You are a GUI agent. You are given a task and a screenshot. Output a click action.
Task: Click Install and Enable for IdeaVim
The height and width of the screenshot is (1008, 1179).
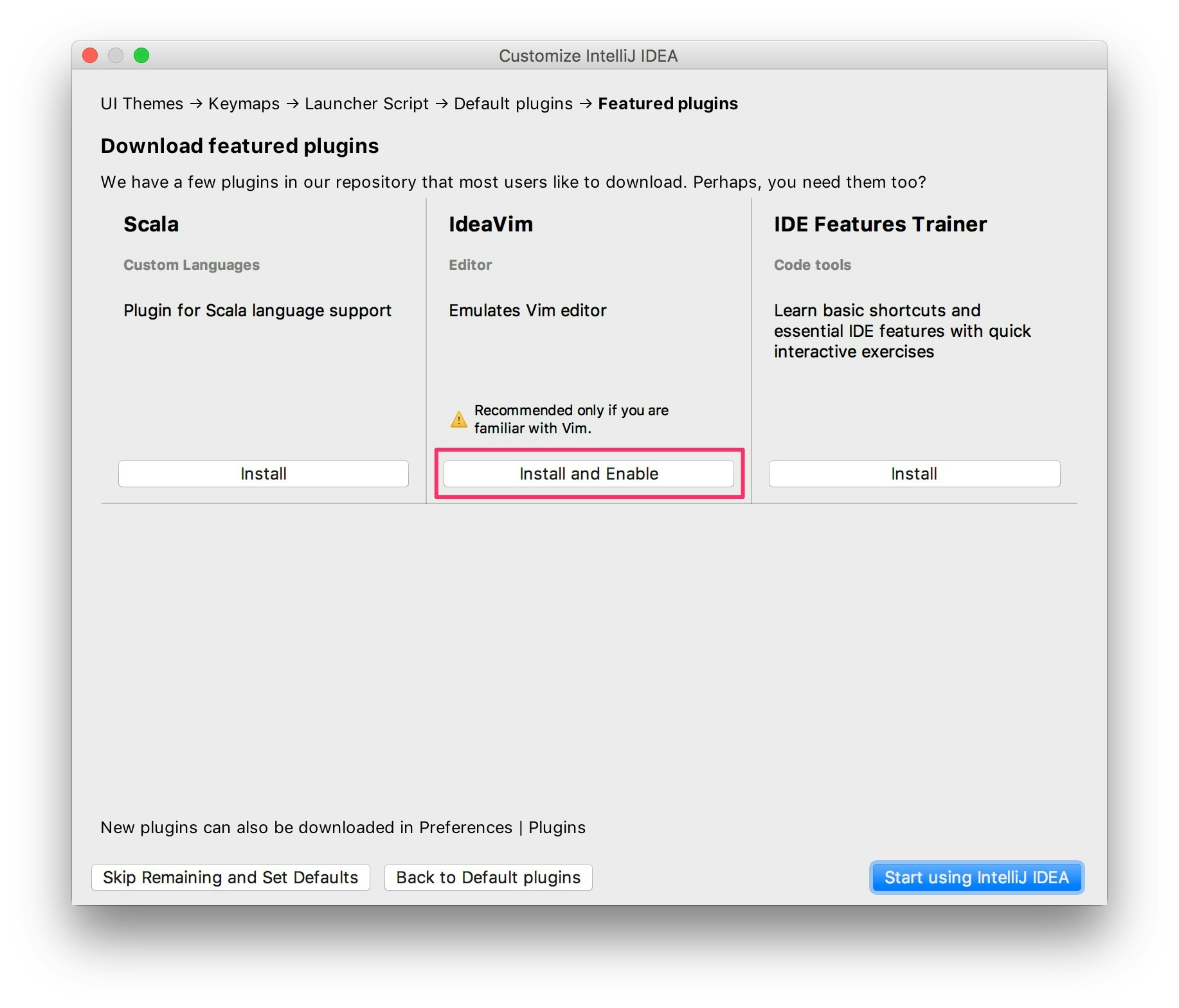588,474
